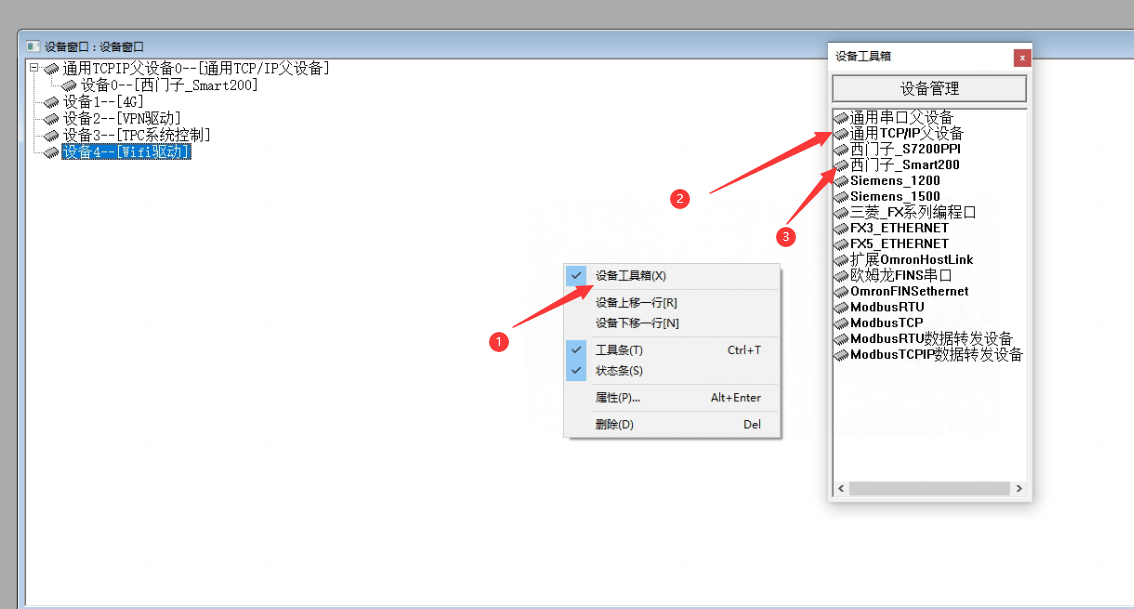The width and height of the screenshot is (1134, 609).
Task: Select FX3_ETHERNET text in toolbox list
Action: pos(900,229)
